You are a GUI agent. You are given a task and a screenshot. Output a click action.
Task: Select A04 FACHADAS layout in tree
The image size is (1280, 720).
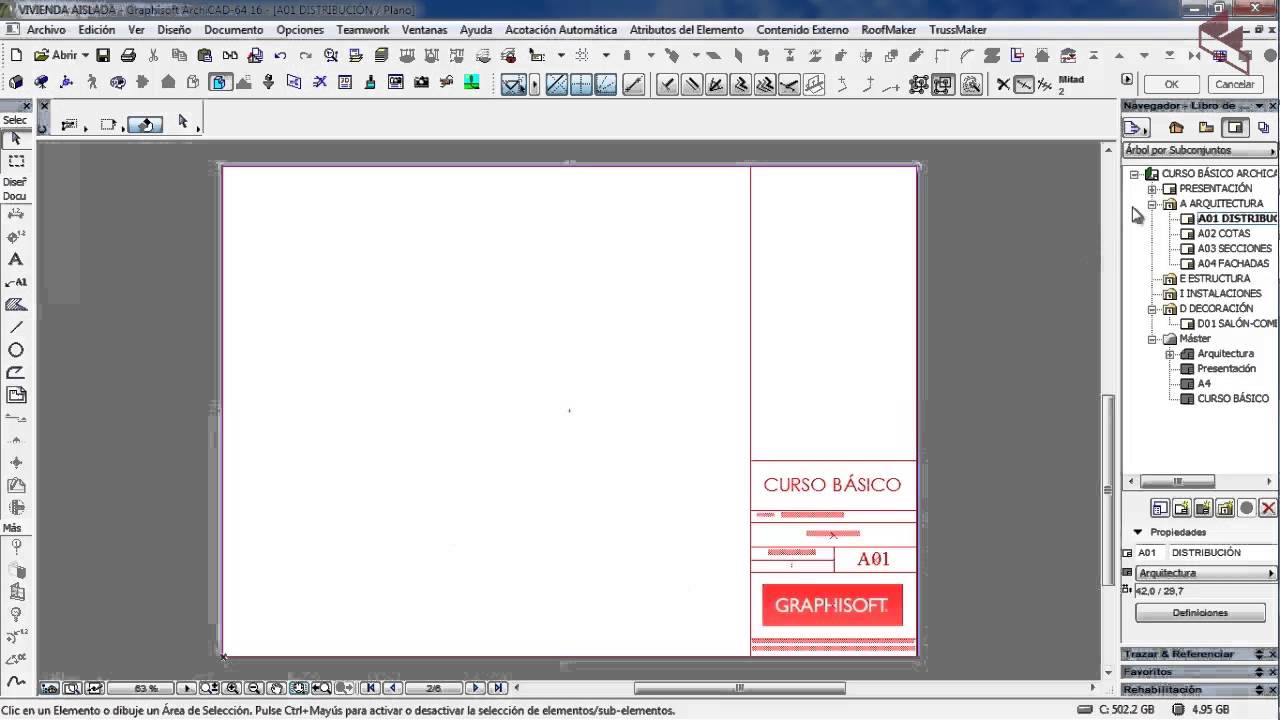pos(1233,264)
